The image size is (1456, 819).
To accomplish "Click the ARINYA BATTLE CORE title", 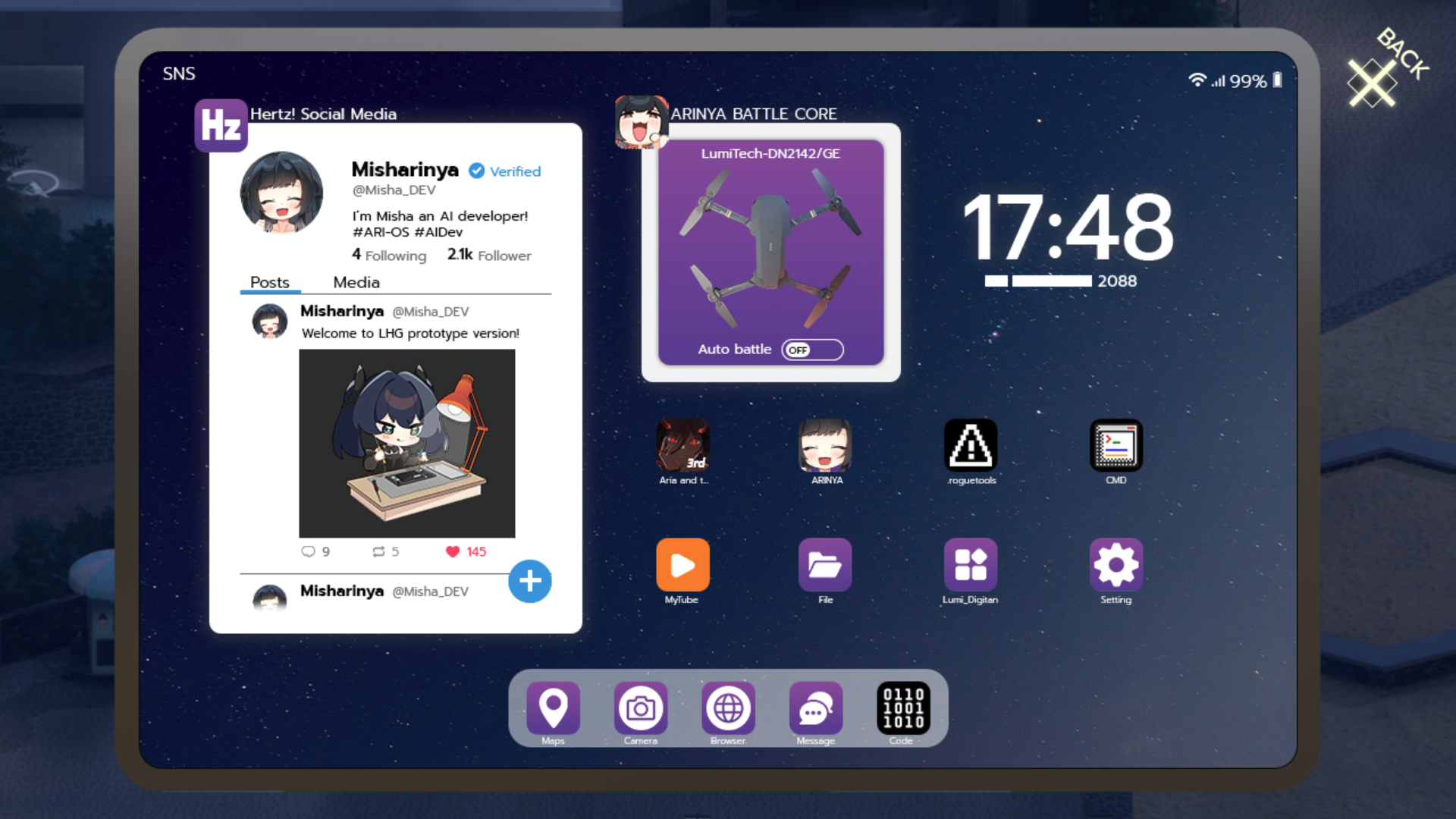I will (x=754, y=114).
